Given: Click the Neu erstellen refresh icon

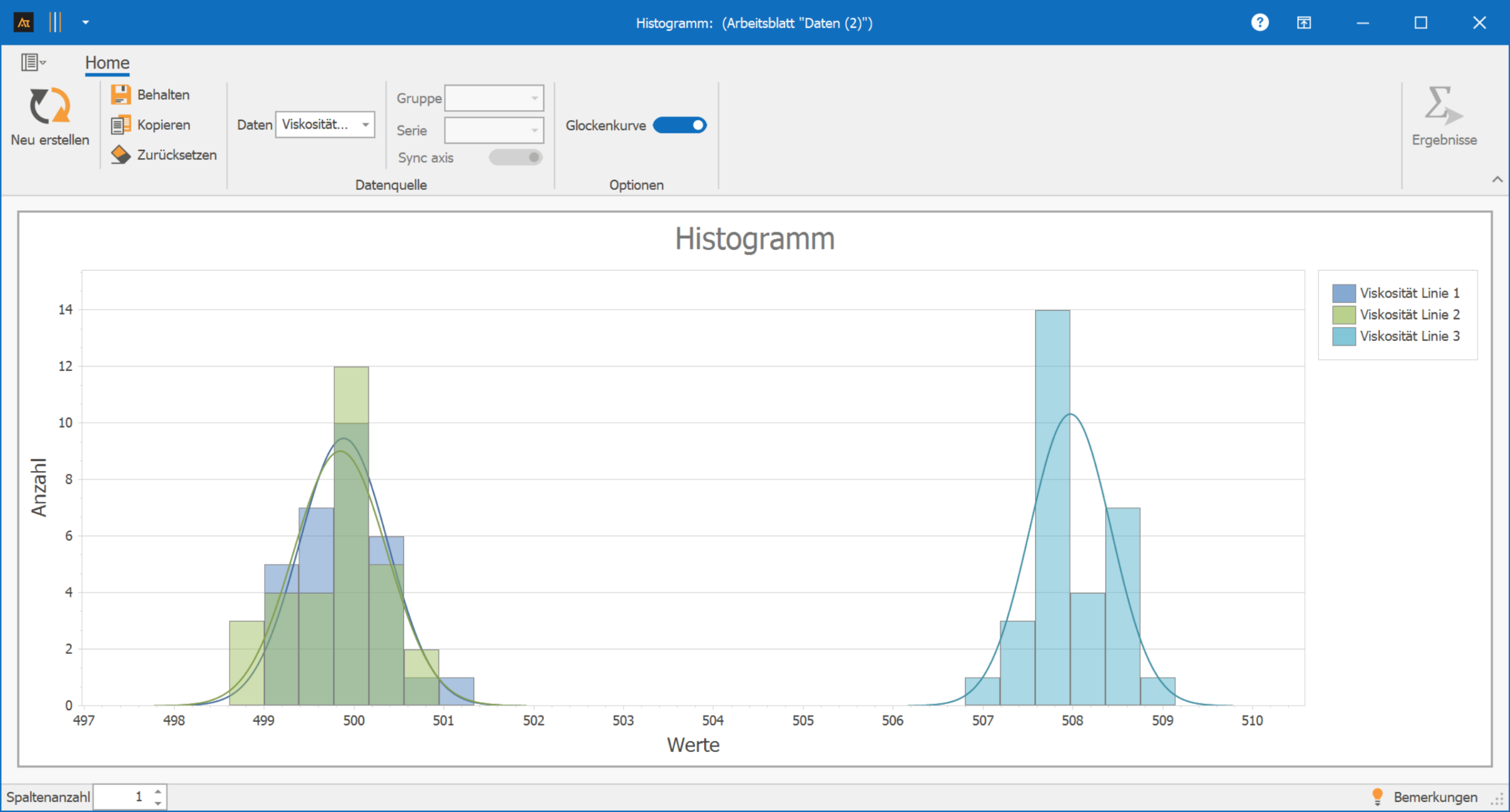Looking at the screenshot, I should click(x=50, y=106).
